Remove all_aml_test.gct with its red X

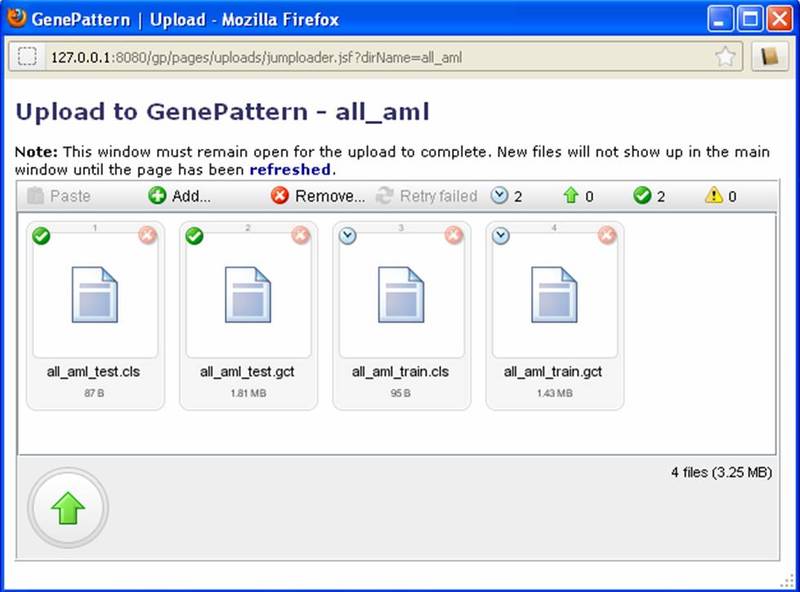pyautogui.click(x=301, y=236)
